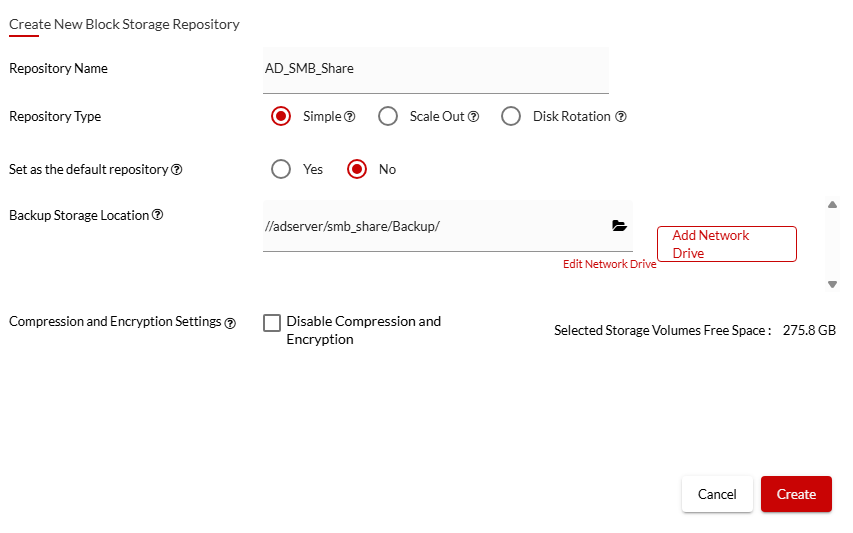Click help icon for default repository setting
The height and width of the screenshot is (533, 853).
pos(177,170)
